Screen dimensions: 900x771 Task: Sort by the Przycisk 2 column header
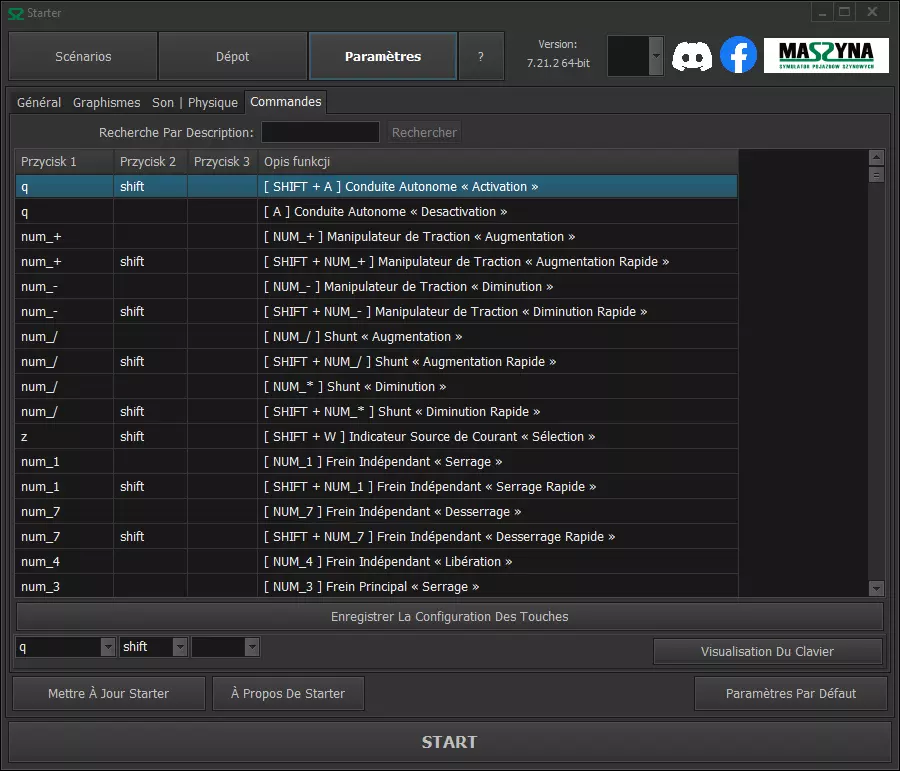[x=150, y=162]
